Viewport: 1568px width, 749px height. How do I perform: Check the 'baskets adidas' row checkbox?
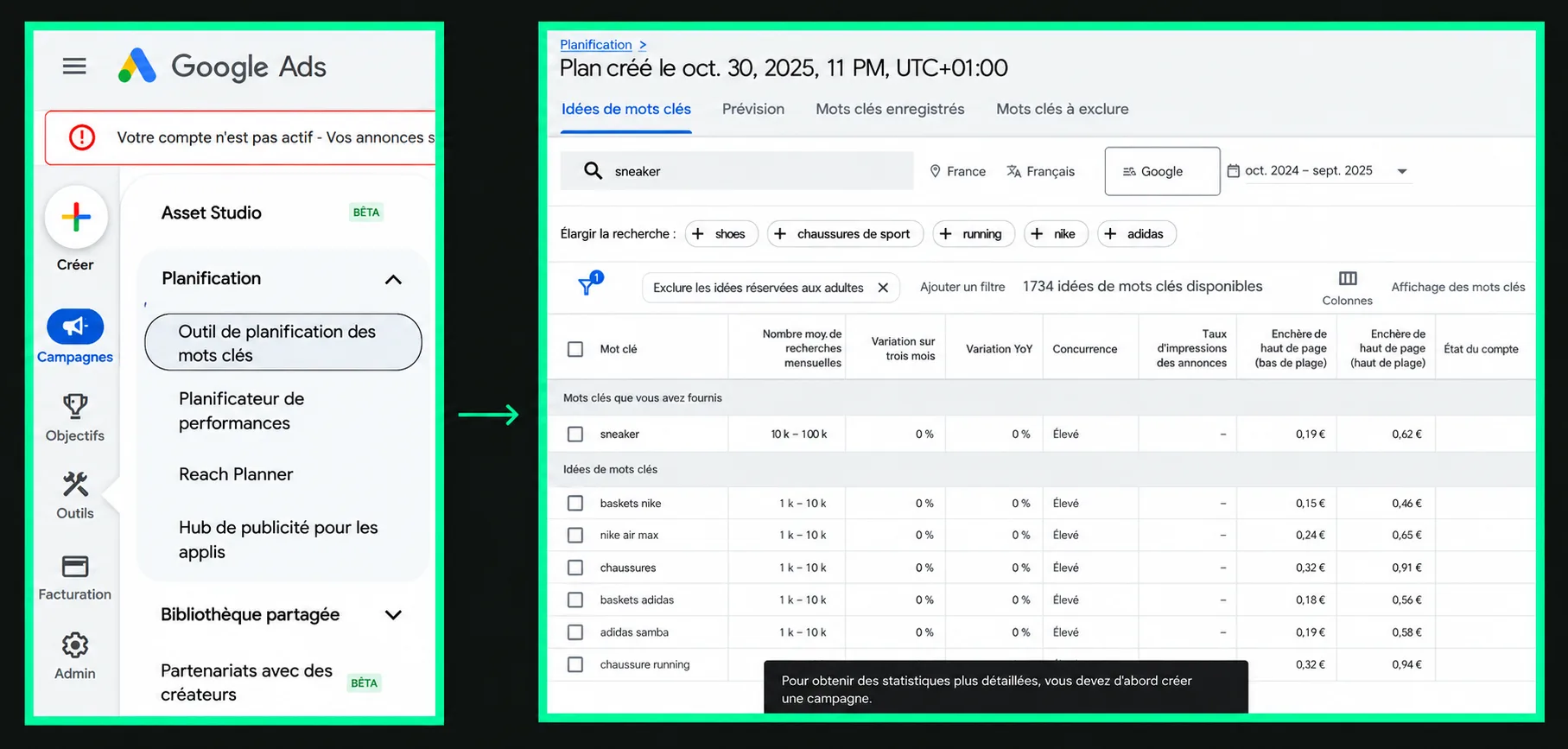pos(575,600)
